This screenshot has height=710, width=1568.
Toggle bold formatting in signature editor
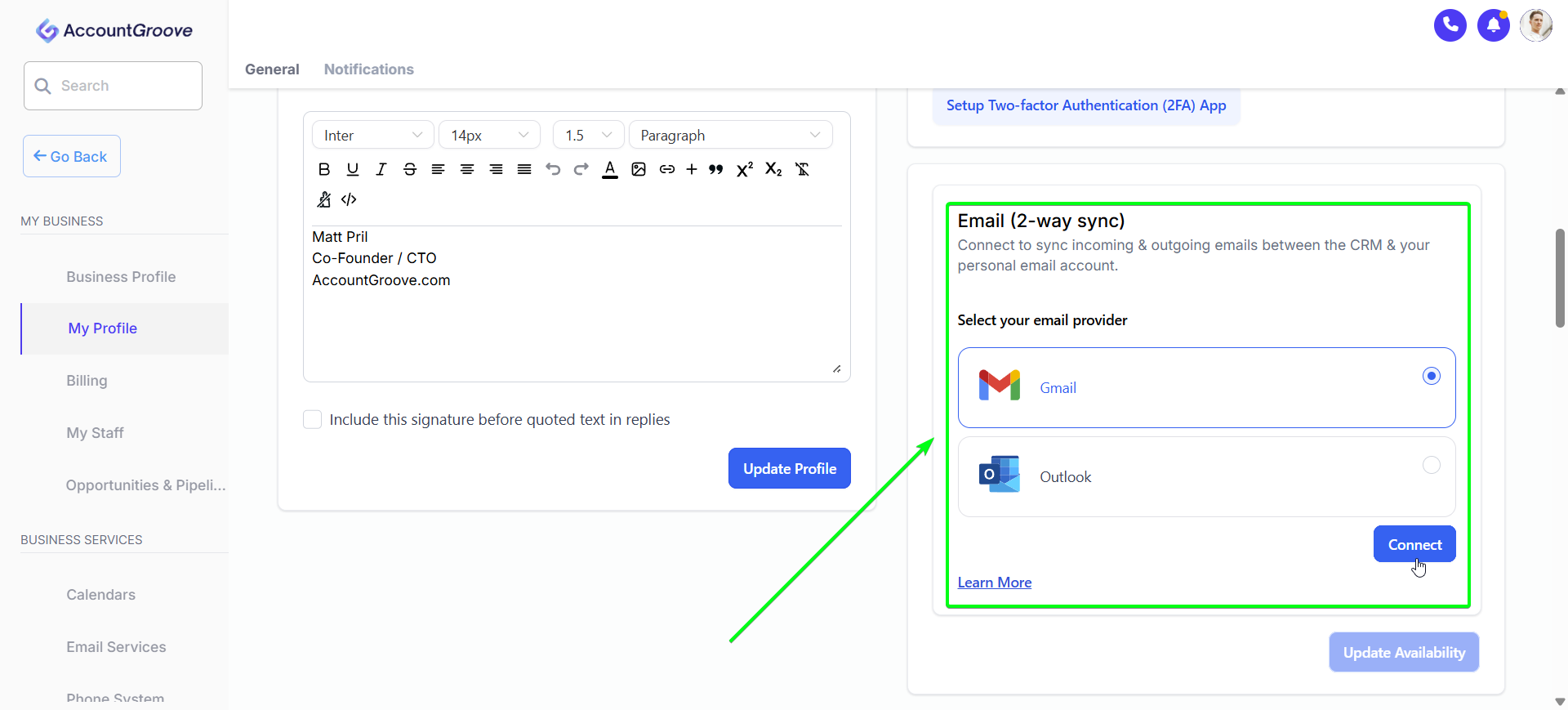(324, 169)
